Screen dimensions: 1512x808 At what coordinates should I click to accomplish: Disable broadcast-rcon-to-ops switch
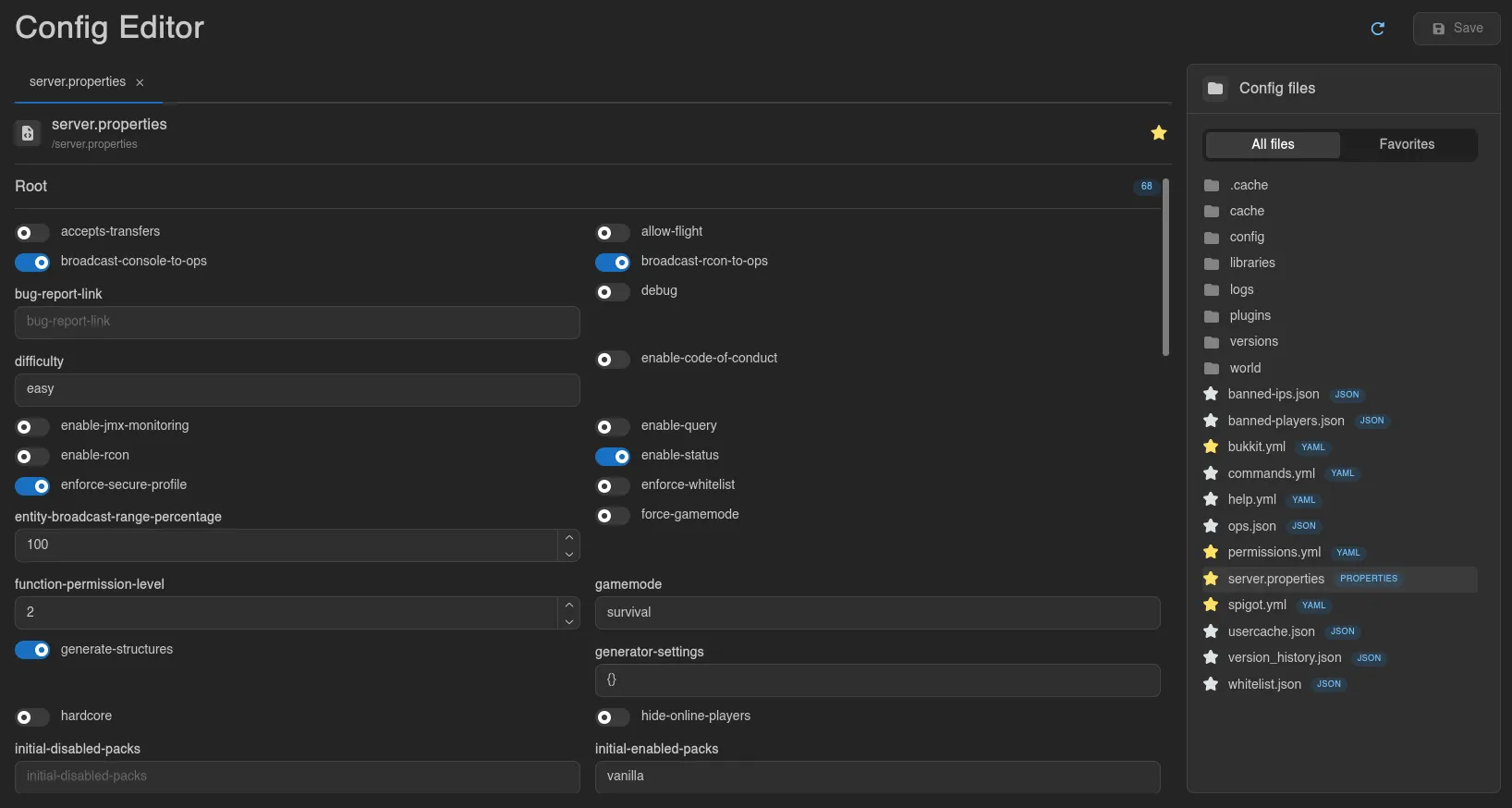pyautogui.click(x=613, y=263)
